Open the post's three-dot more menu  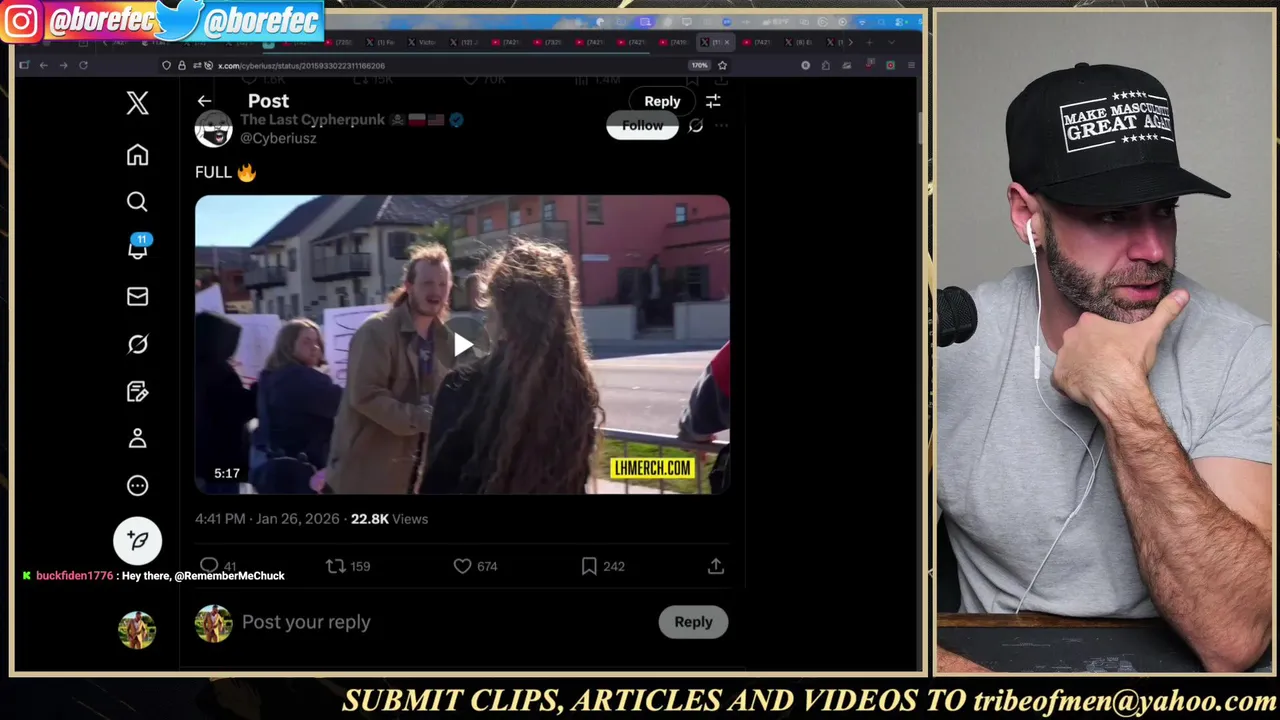721,126
